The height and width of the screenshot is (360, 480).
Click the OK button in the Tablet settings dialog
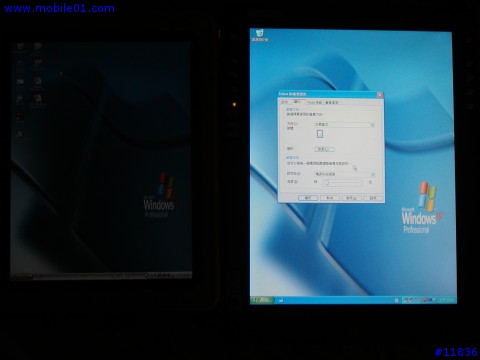click(x=308, y=198)
